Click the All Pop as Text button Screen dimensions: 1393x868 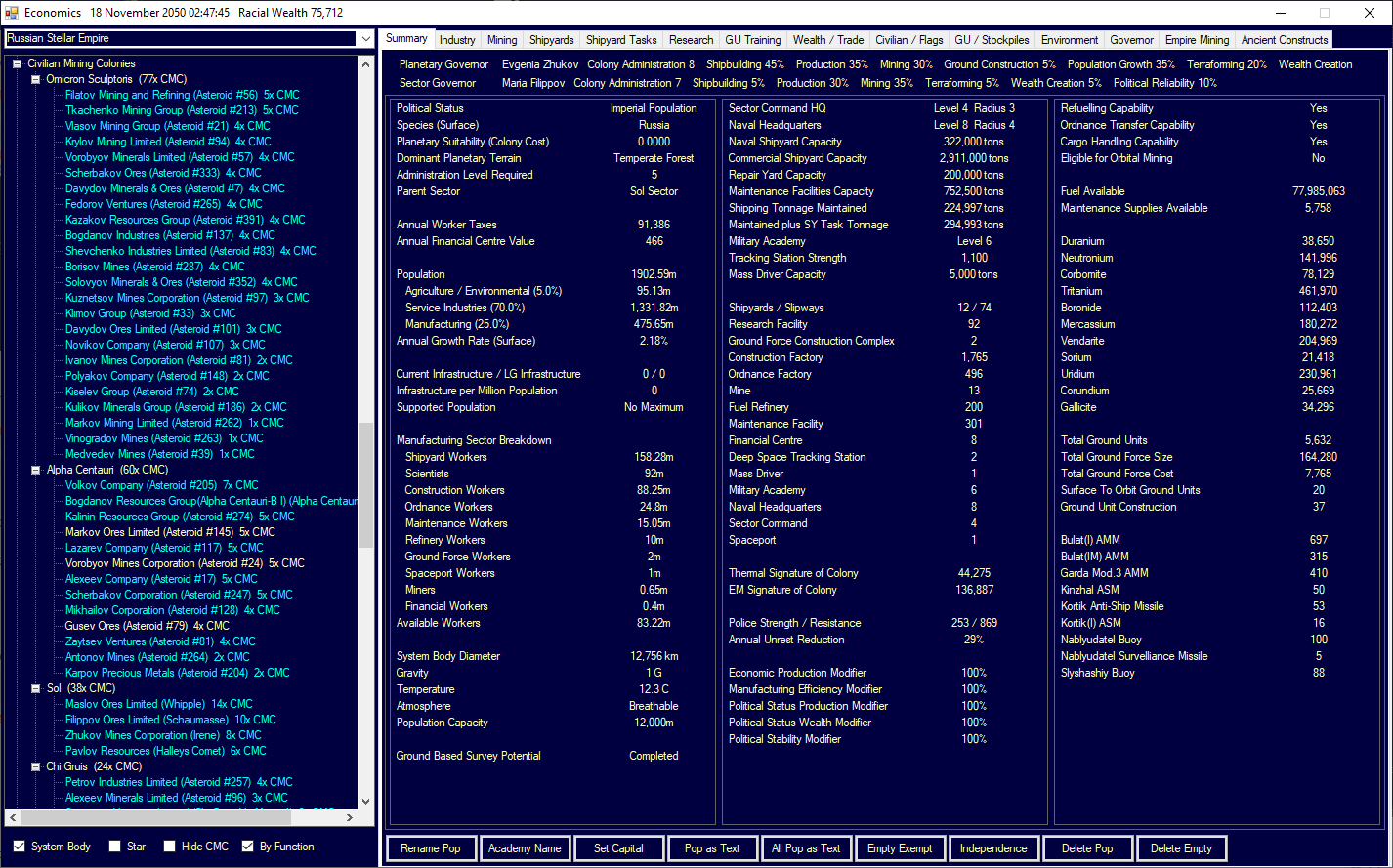(806, 848)
